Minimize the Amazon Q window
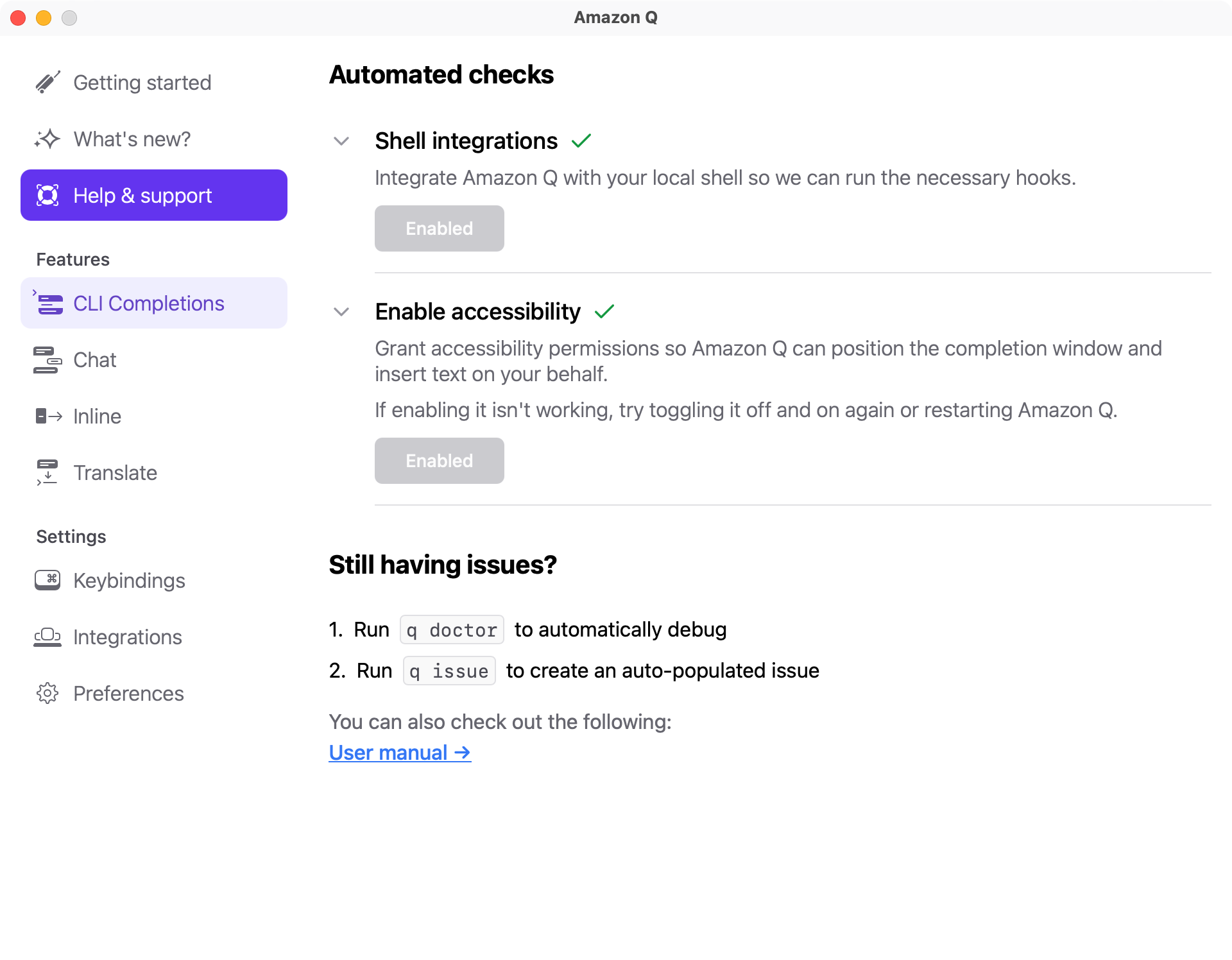Screen dimensions: 1232x960 (44, 18)
